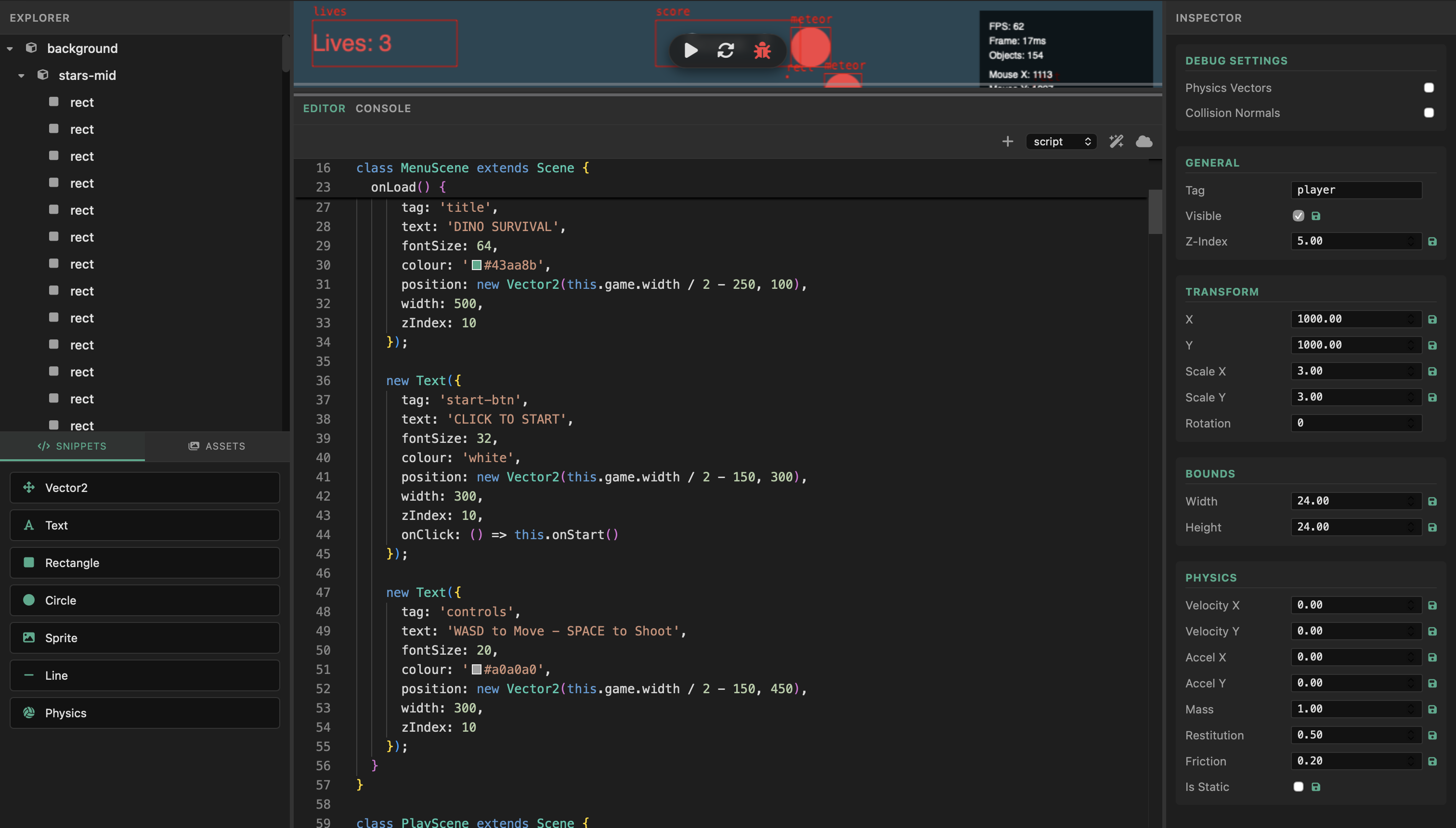Click the onLoad() sticky line 23
The height and width of the screenshot is (828, 1456).
(408, 187)
